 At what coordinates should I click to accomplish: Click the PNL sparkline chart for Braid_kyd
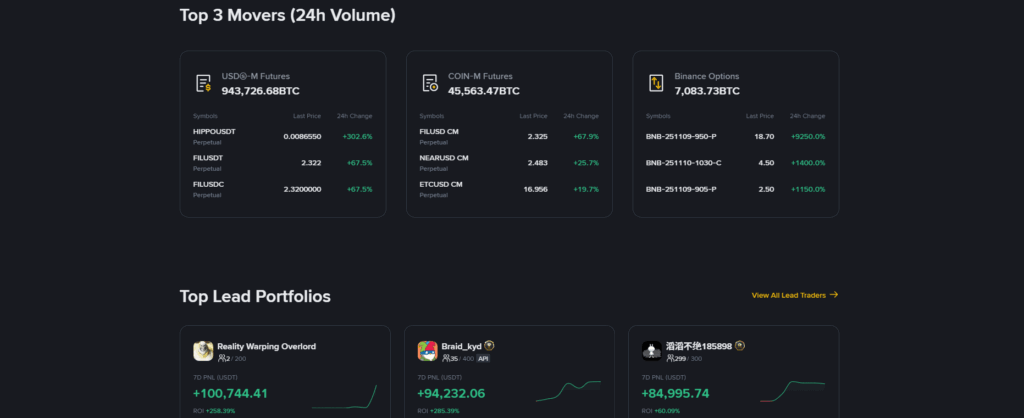click(x=568, y=390)
